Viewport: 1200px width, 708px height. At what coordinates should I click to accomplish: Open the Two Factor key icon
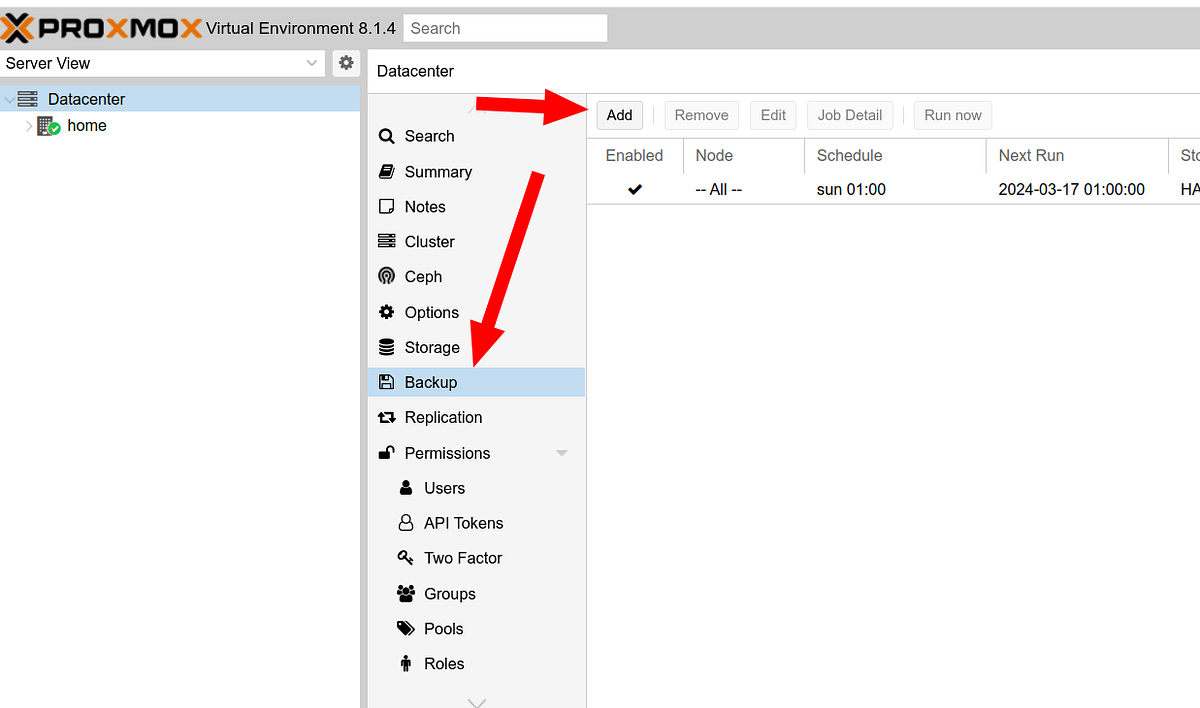(x=405, y=558)
